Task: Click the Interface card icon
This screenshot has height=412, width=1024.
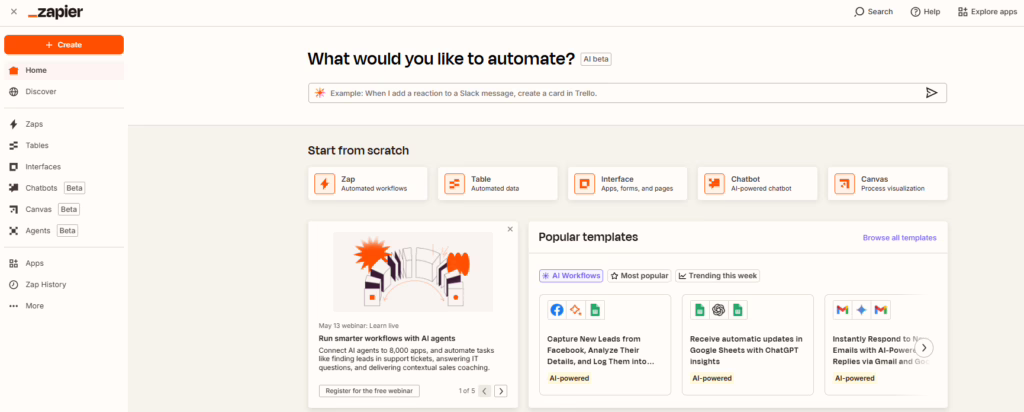Action: click(x=584, y=183)
